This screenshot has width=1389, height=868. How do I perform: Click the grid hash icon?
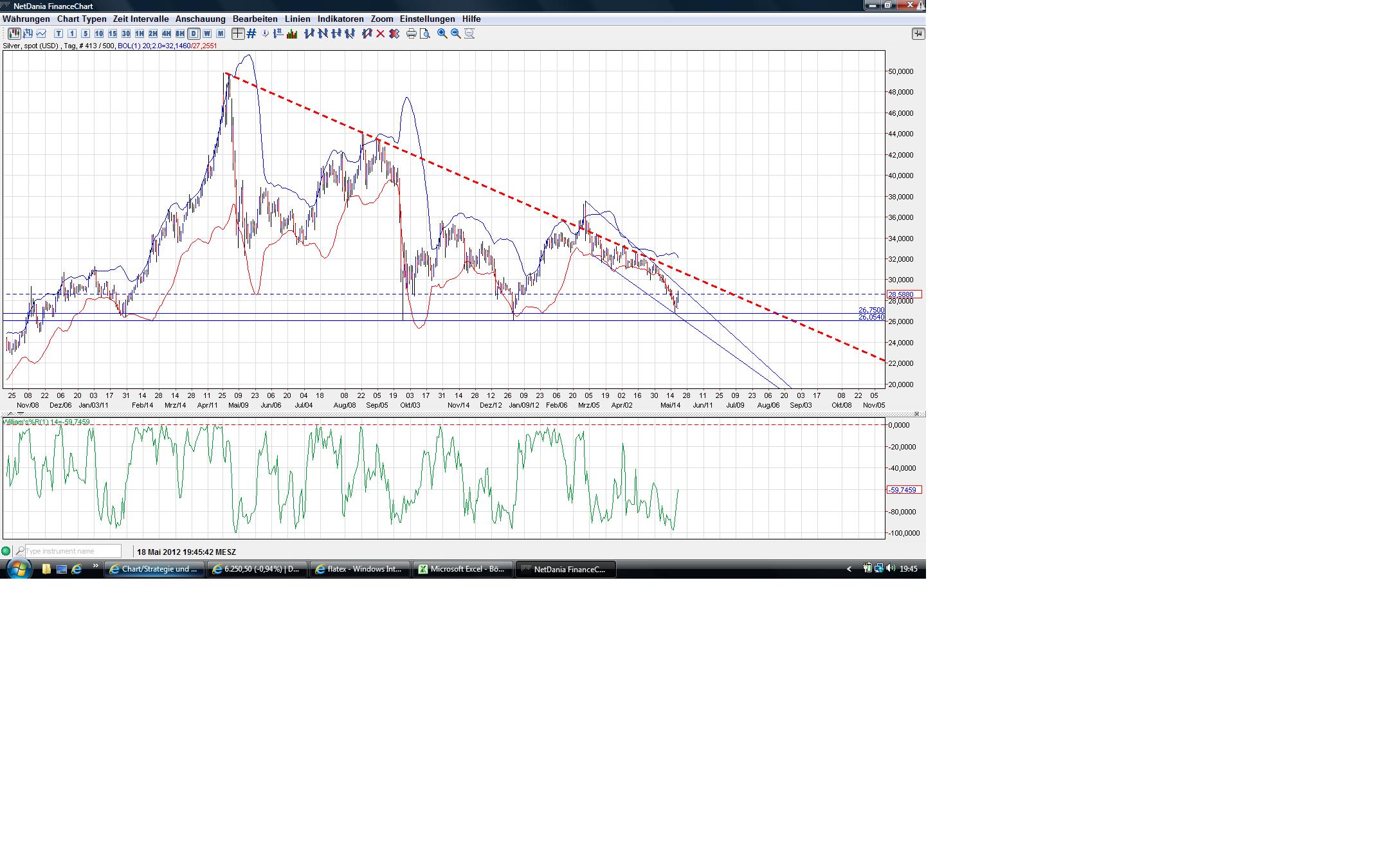(x=251, y=33)
